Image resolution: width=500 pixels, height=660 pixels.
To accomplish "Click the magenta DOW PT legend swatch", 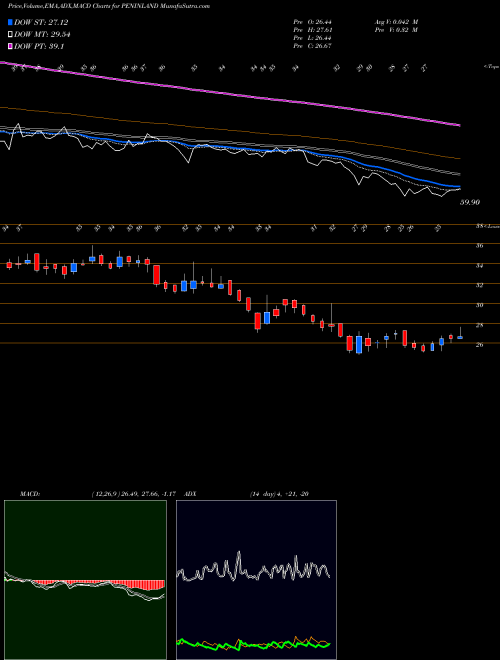I will point(10,46).
